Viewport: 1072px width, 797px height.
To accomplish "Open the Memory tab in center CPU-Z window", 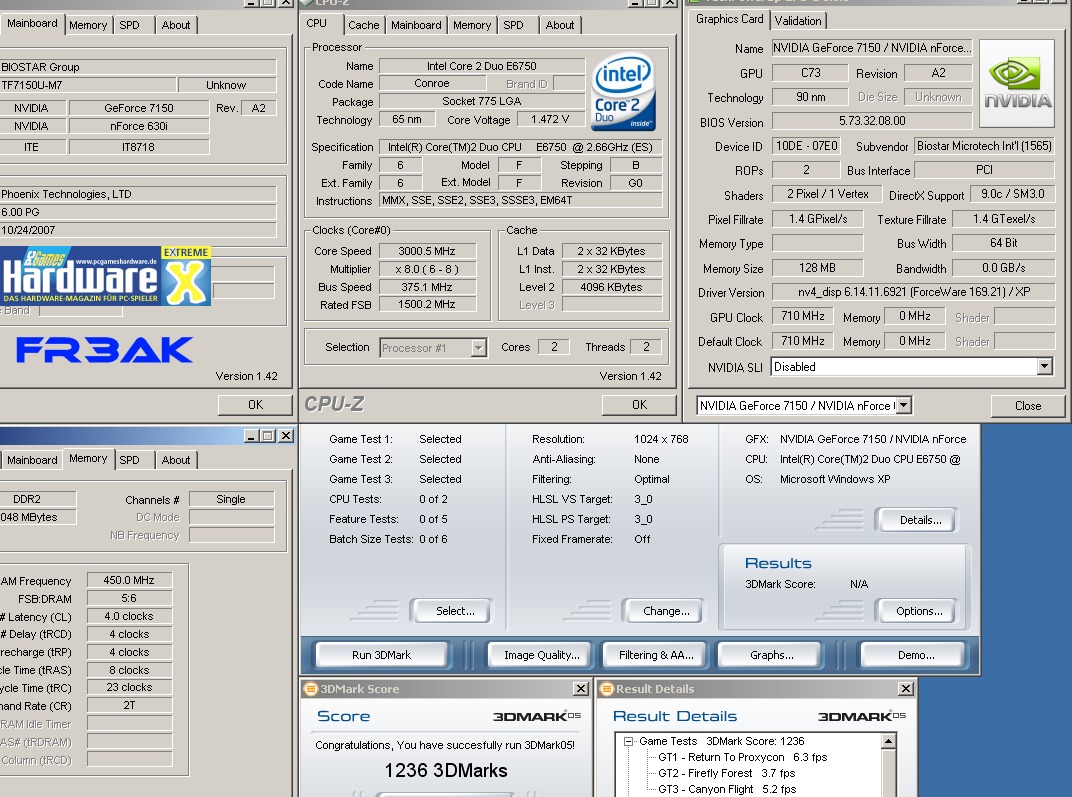I will (x=472, y=25).
